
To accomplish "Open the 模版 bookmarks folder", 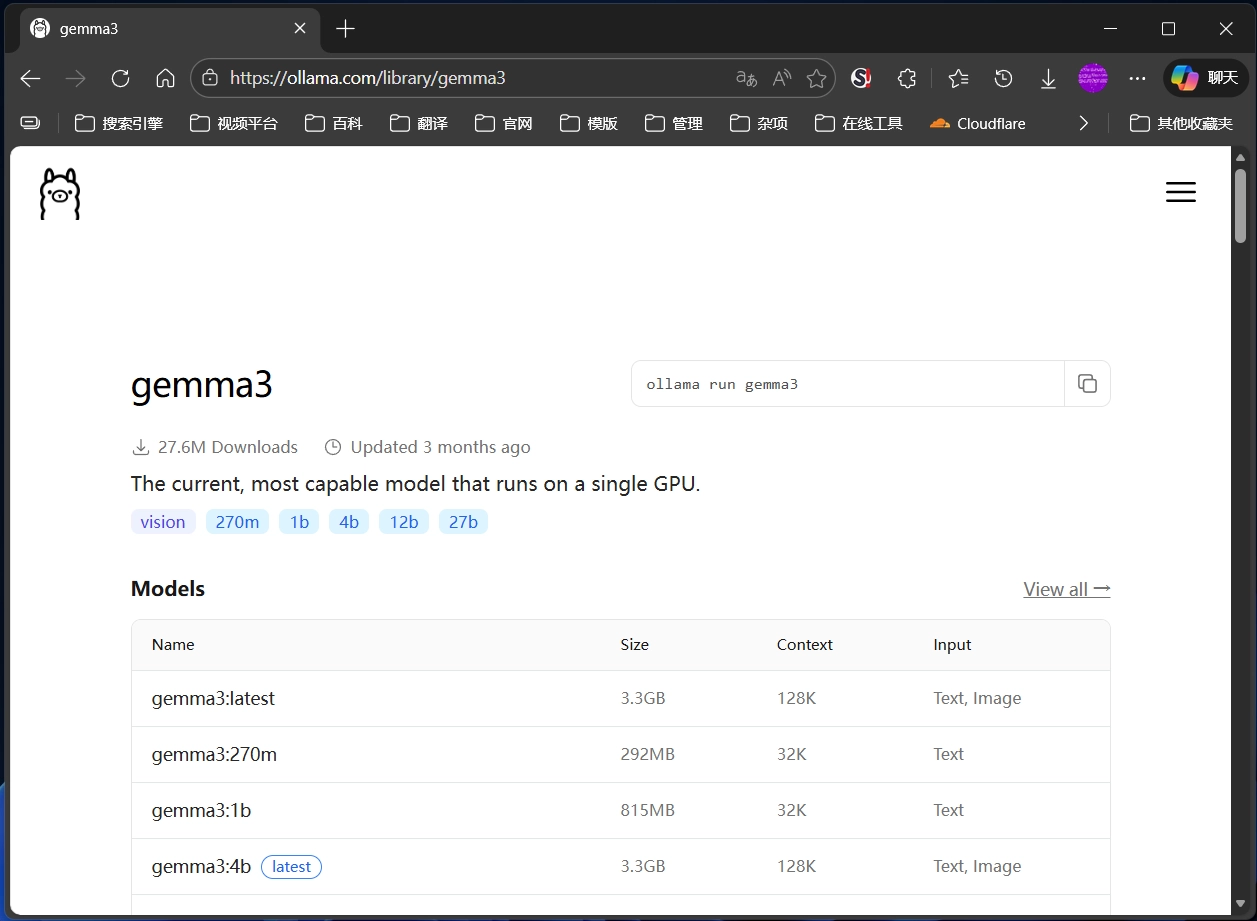I will point(589,123).
